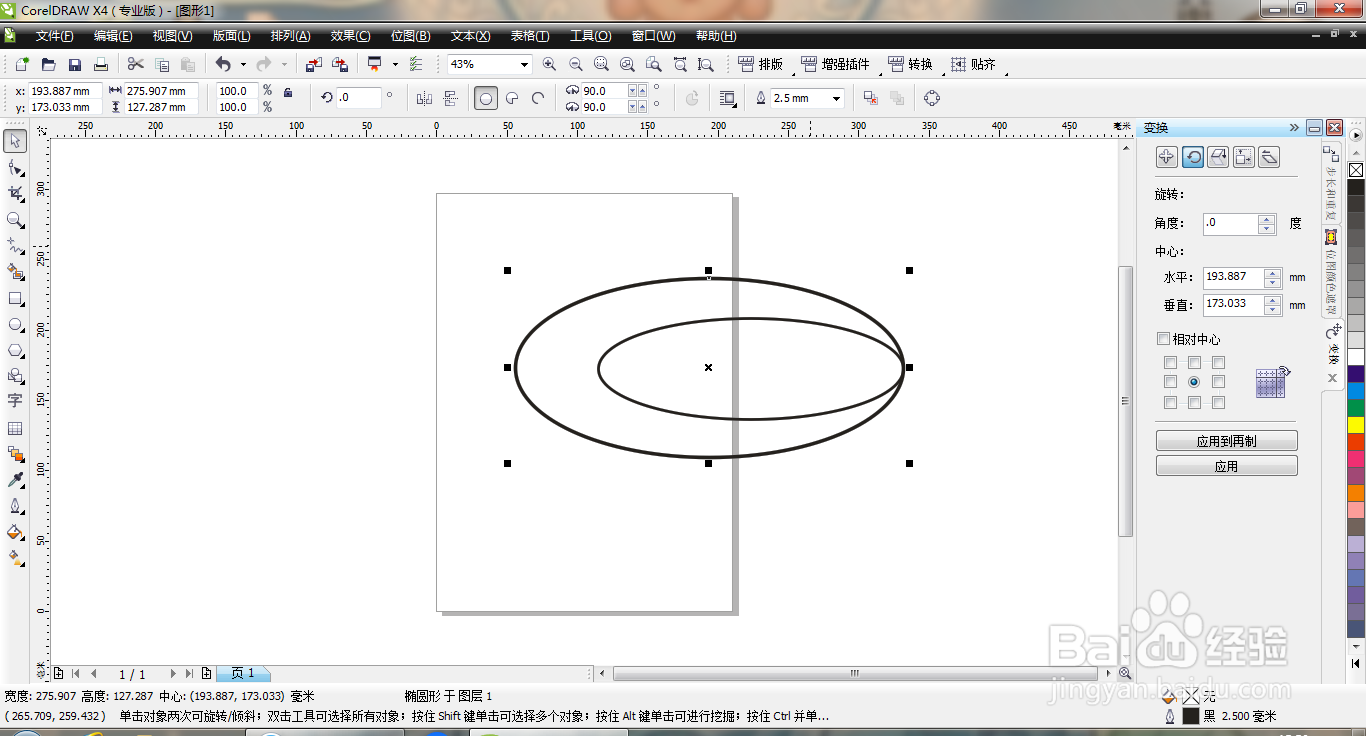Screen dimensions: 1366x736
Task: Open a file via folder icon
Action: point(48,65)
